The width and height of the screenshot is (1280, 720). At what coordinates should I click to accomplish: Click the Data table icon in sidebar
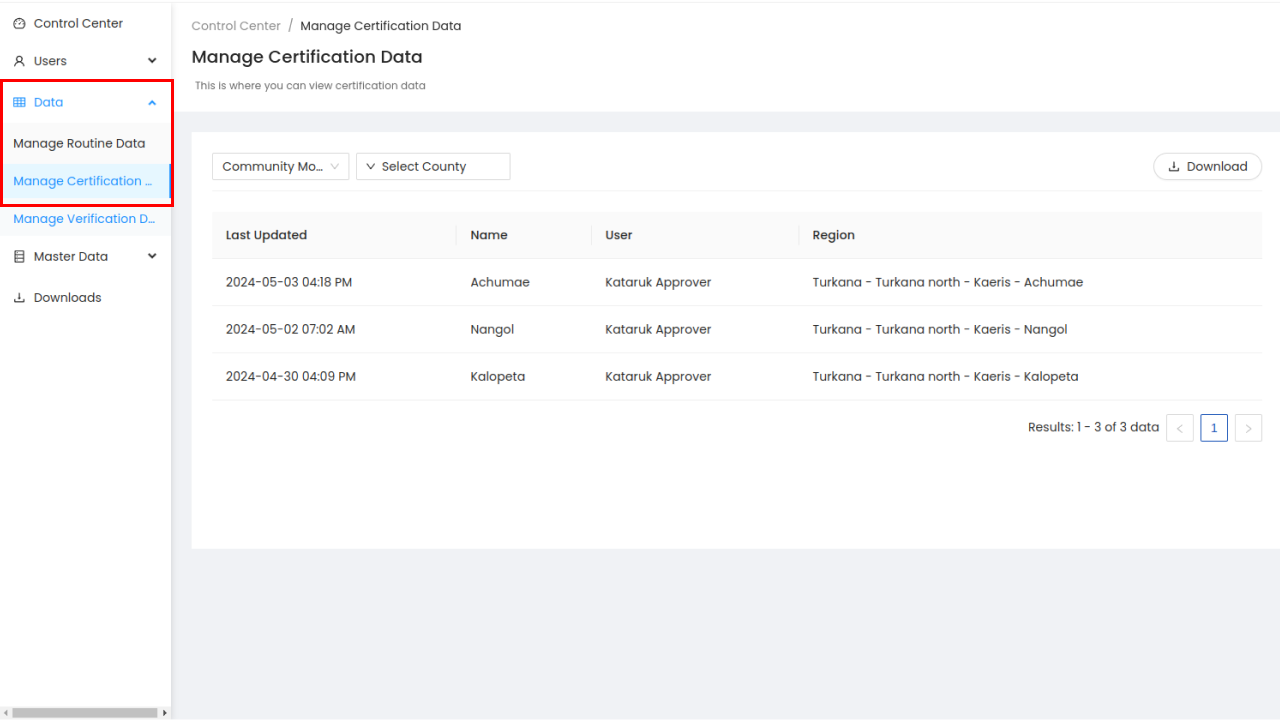point(19,102)
